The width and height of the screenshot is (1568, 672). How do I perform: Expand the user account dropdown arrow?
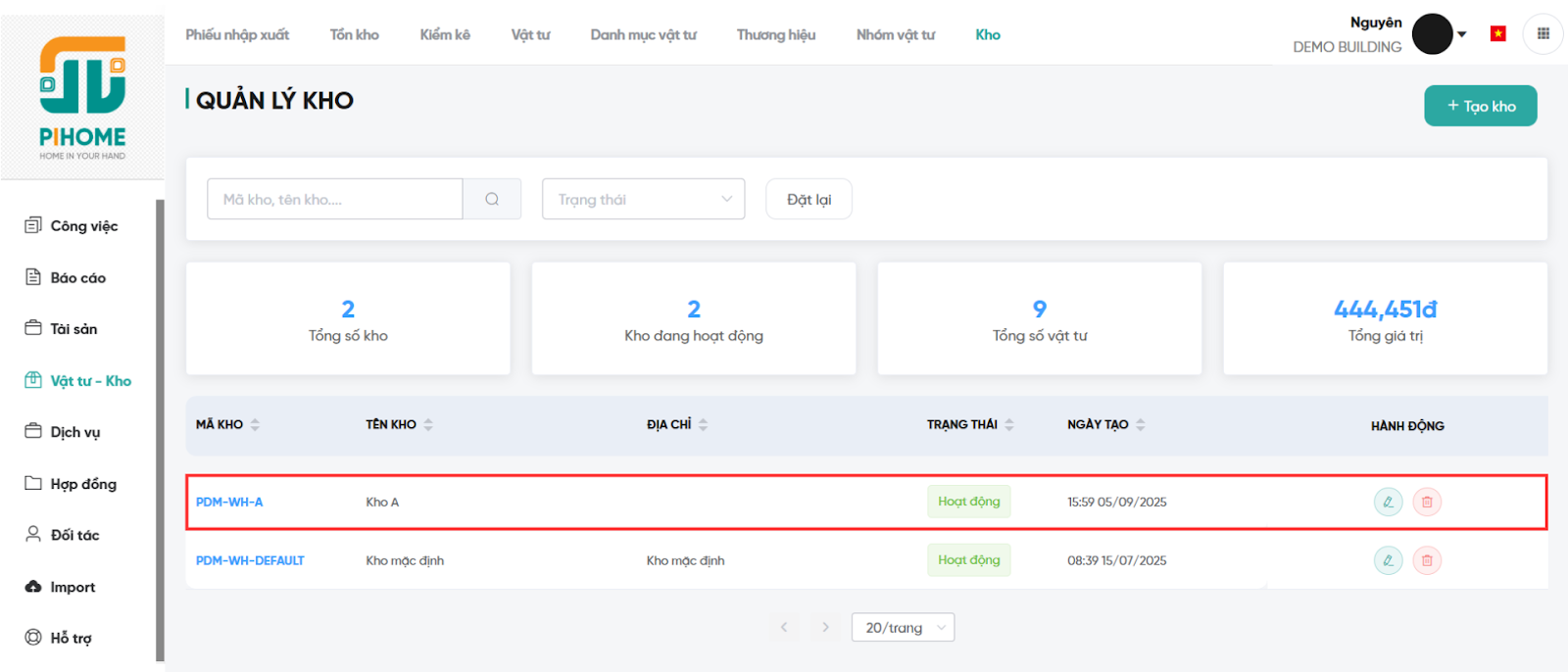coord(1462,34)
